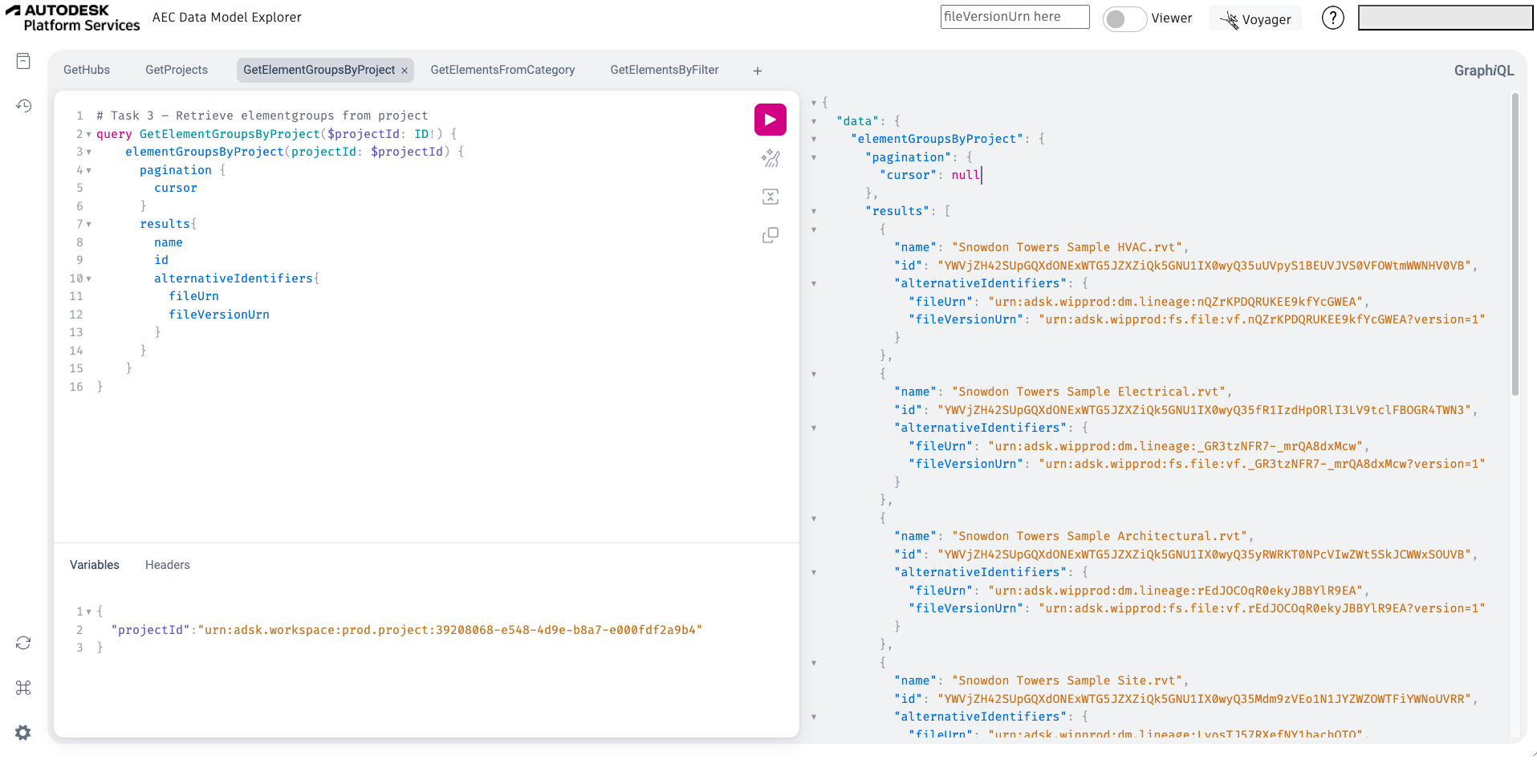Click the help question mark icon
The height and width of the screenshot is (784, 1537).
pyautogui.click(x=1332, y=18)
